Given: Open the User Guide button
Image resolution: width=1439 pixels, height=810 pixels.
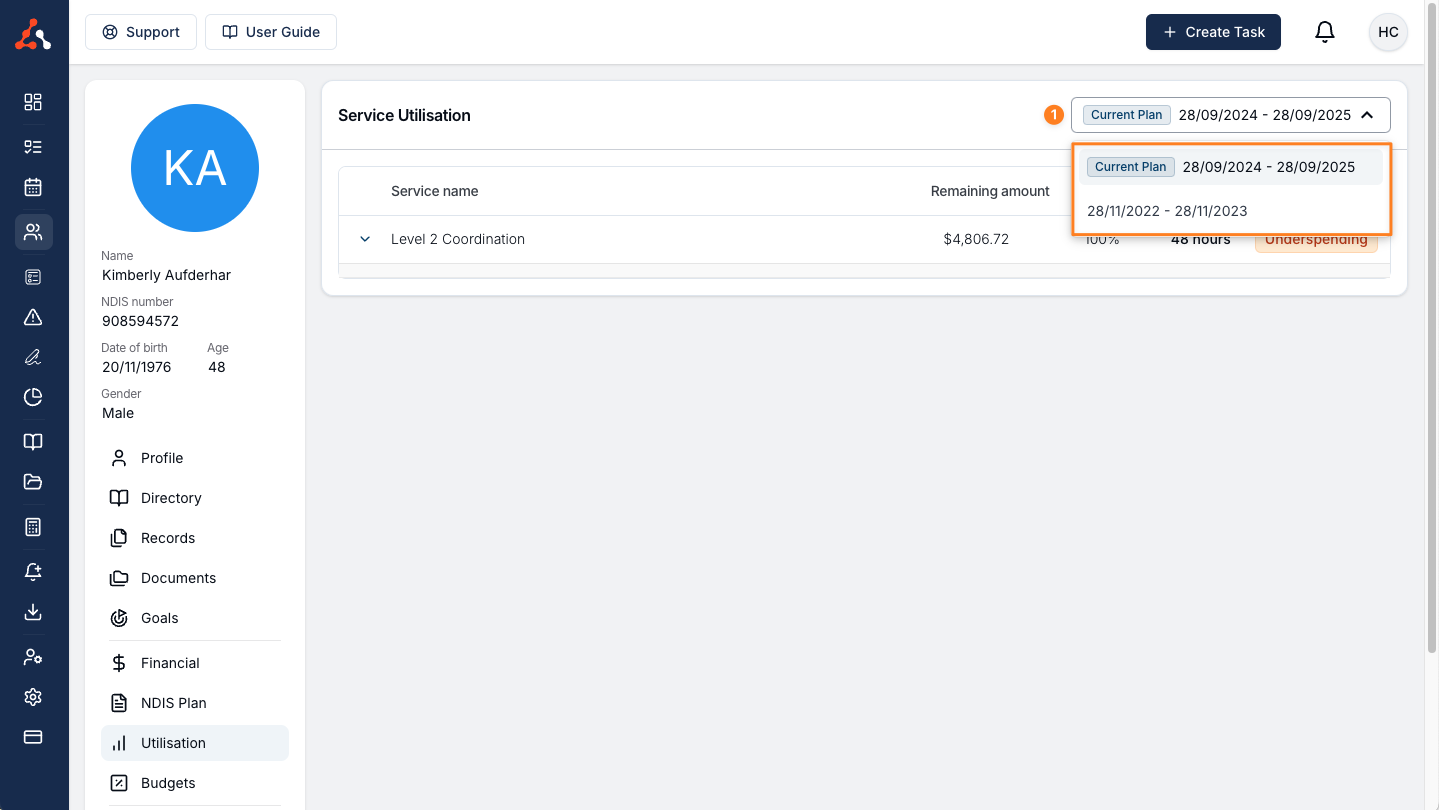Looking at the screenshot, I should point(271,32).
